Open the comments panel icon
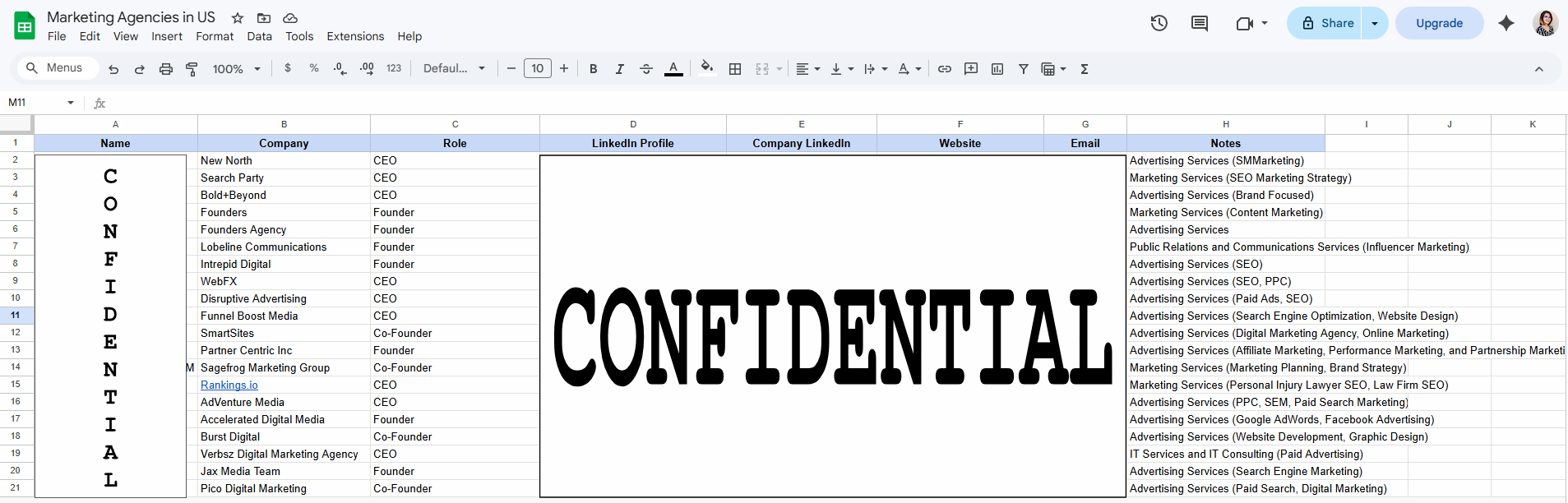Viewport: 1568px width, 503px height. coord(1200,23)
